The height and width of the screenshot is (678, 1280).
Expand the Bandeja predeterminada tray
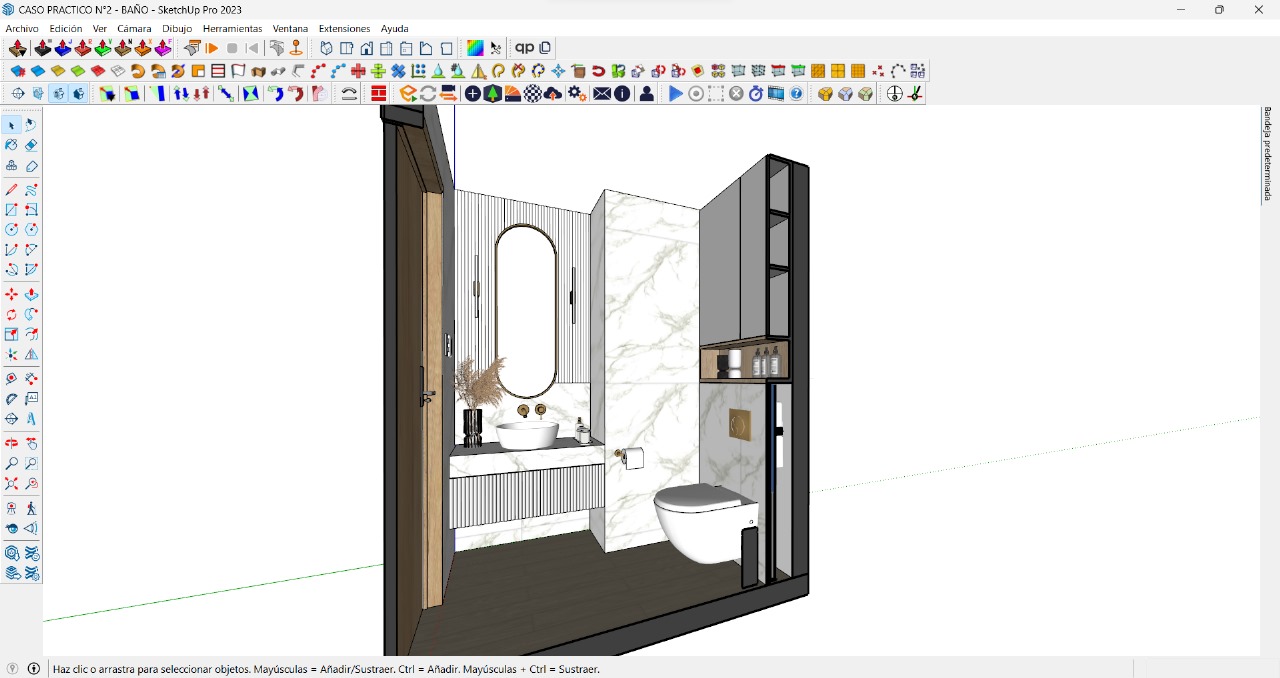point(1267,154)
